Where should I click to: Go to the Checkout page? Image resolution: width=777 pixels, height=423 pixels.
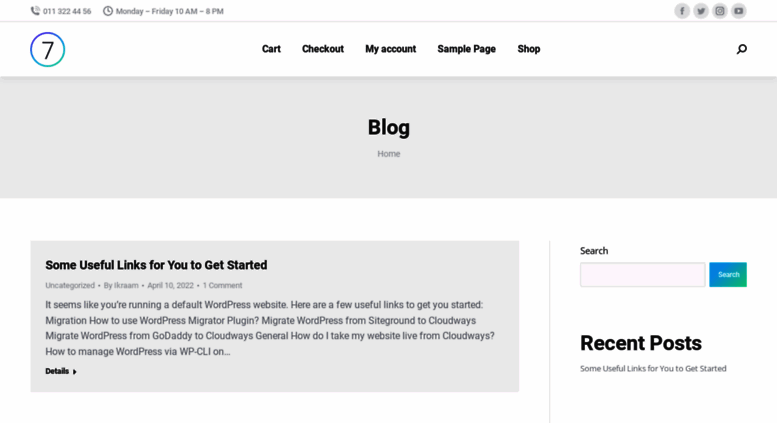323,49
